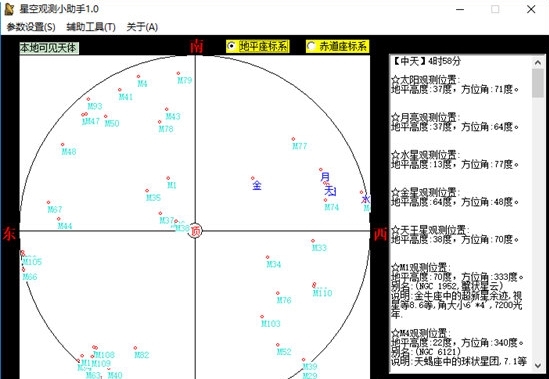Image resolution: width=549 pixels, height=379 pixels.
Task: Open the 关于(A) menu
Action: 142,27
